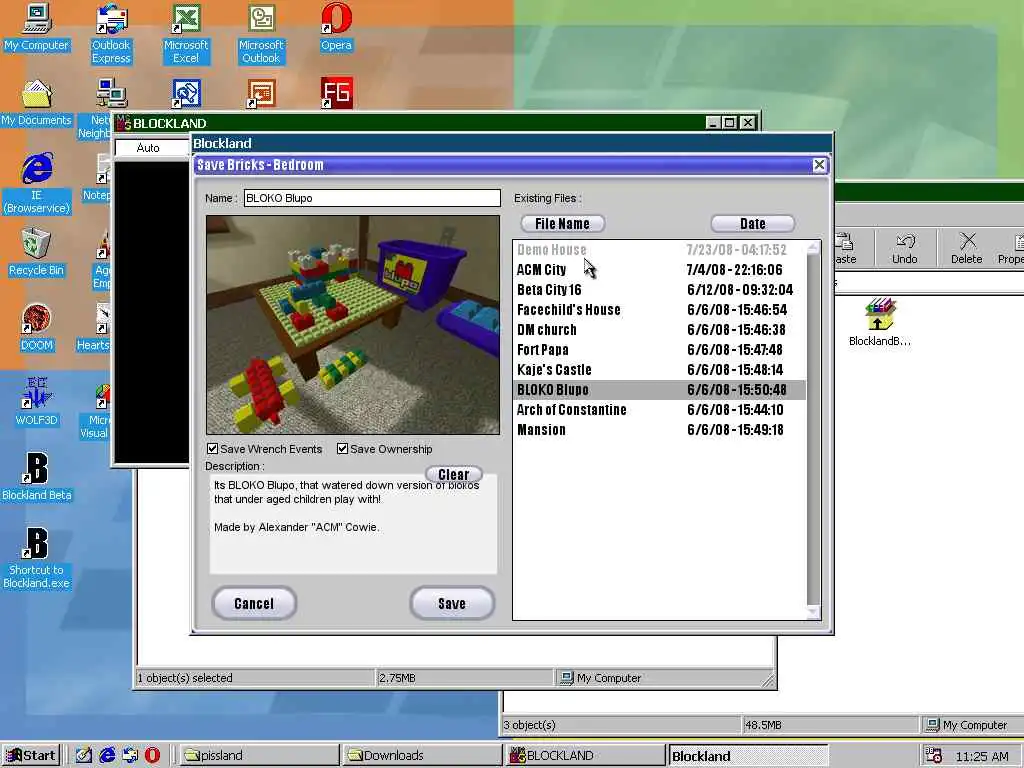Clear the description with Clear button
This screenshot has height=768, width=1024.
click(454, 474)
